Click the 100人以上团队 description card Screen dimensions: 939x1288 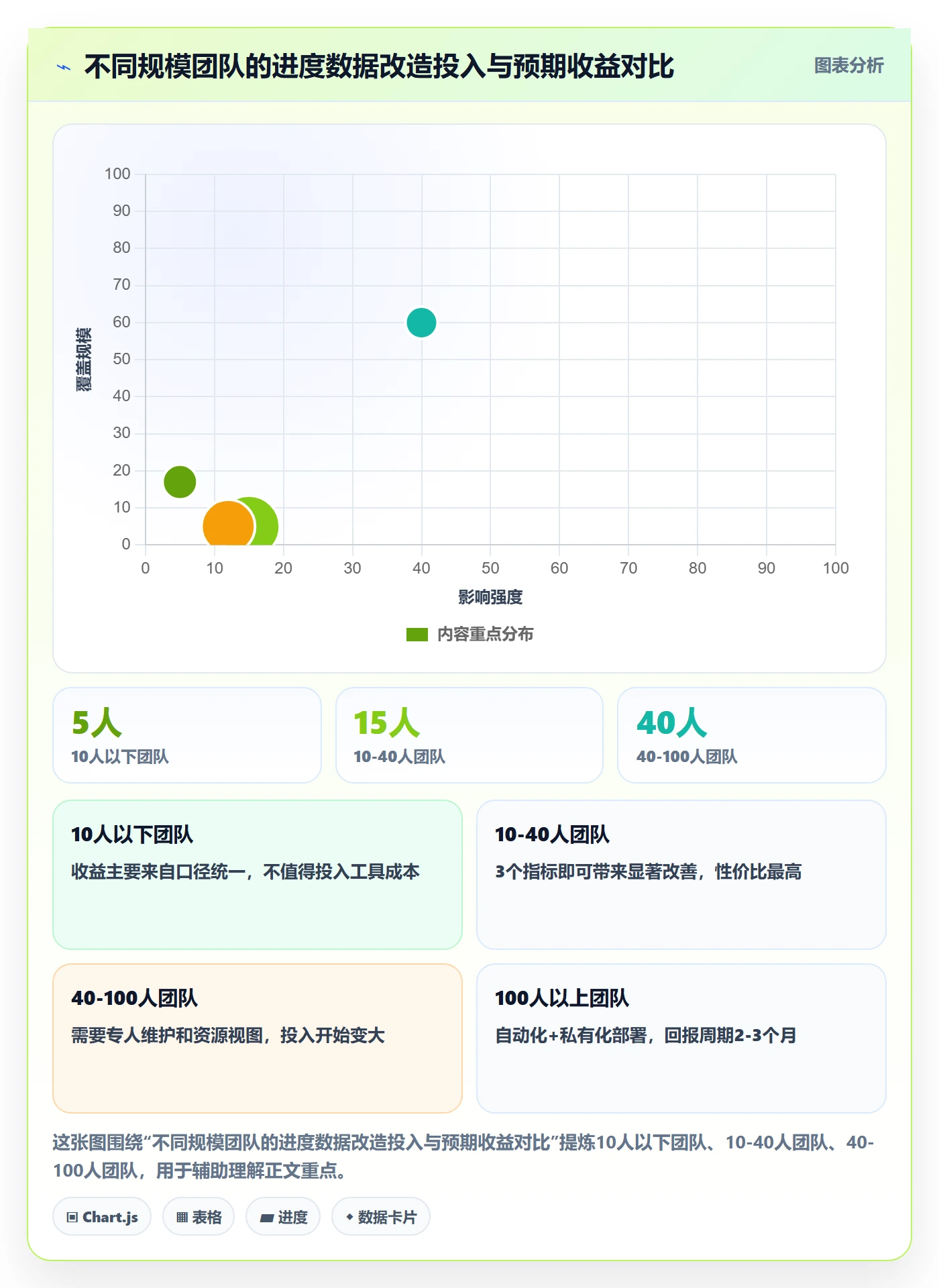click(x=681, y=1038)
